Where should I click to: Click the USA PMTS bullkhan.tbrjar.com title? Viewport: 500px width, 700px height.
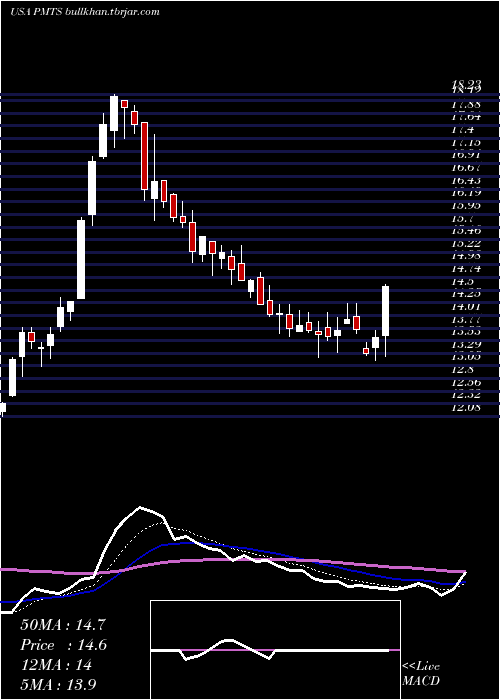(85, 12)
